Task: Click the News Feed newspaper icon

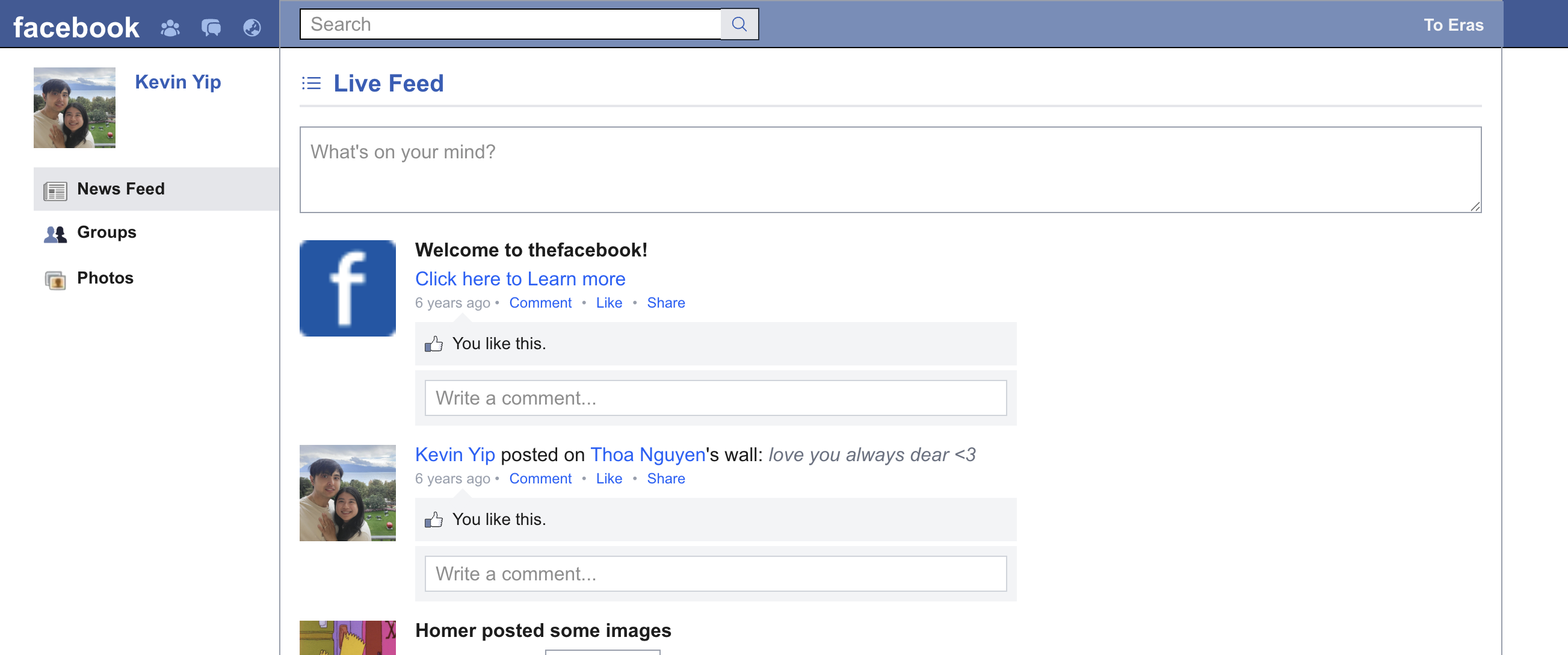Action: (55, 190)
